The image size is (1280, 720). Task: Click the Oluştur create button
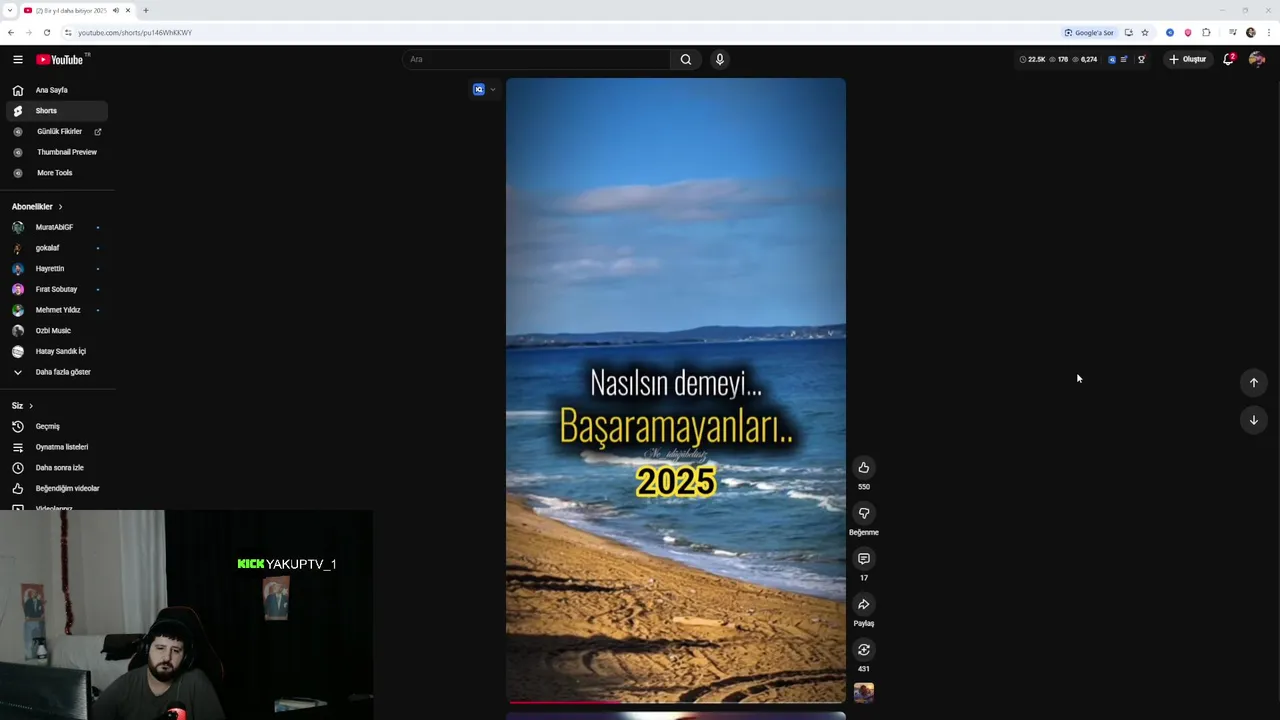(x=1187, y=59)
